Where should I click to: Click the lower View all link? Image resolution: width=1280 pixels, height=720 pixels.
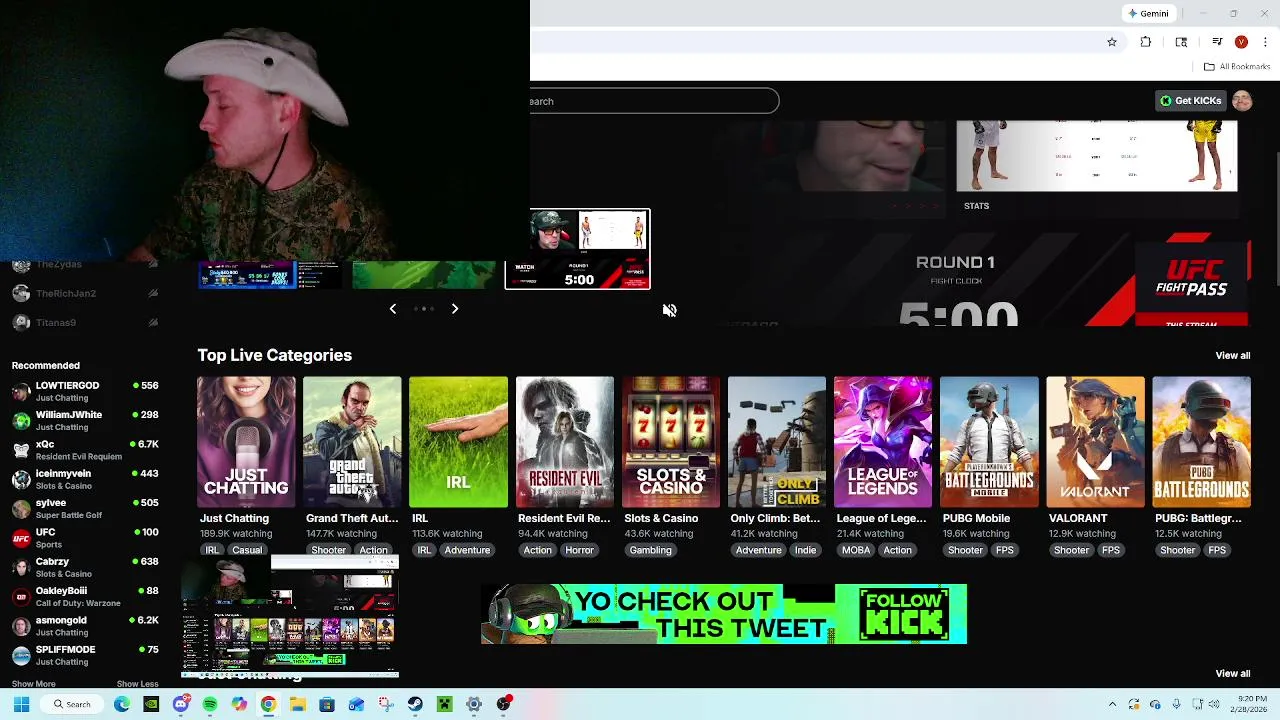1232,674
